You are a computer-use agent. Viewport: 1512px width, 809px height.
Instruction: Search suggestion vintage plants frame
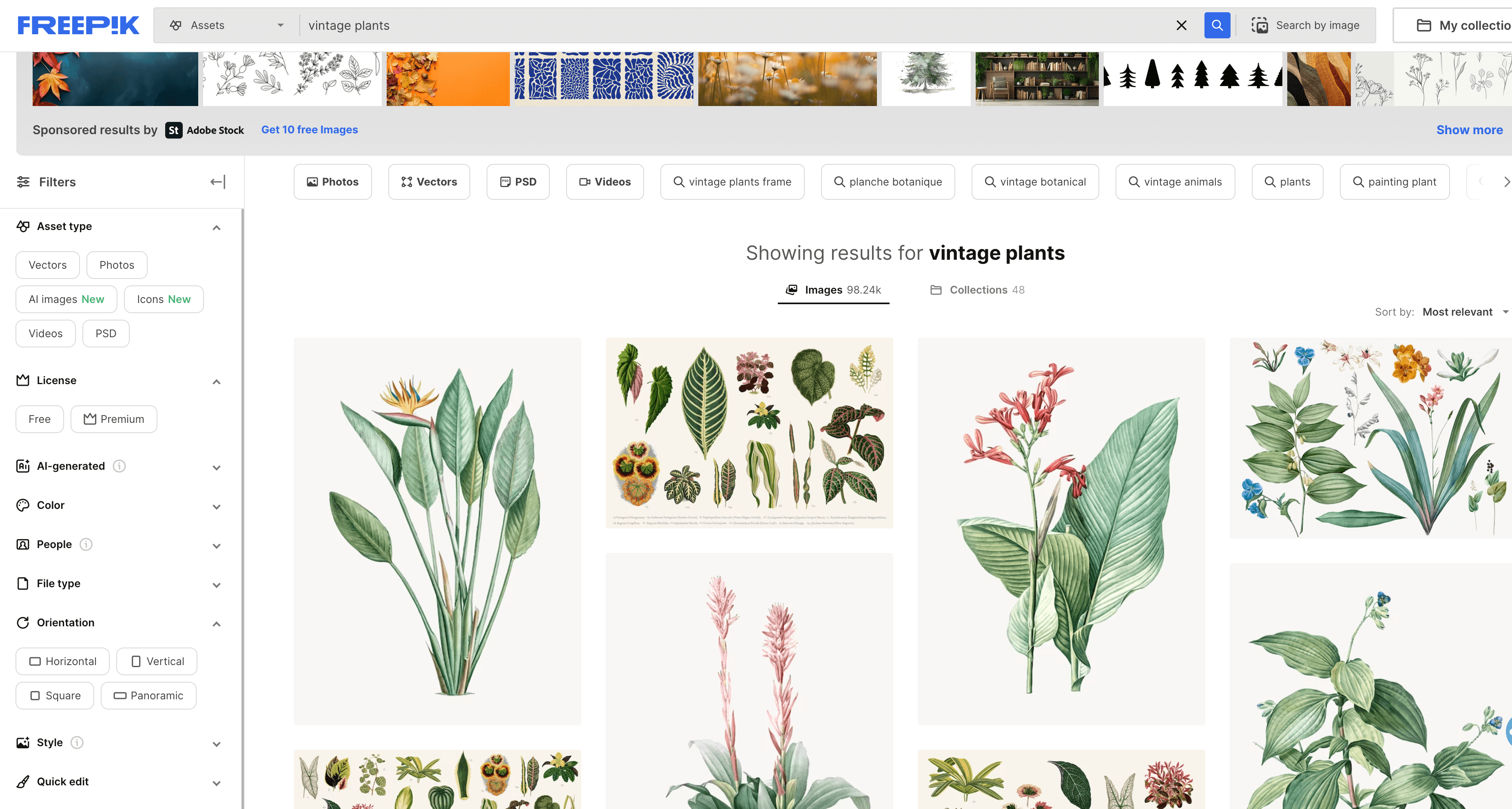pyautogui.click(x=732, y=182)
